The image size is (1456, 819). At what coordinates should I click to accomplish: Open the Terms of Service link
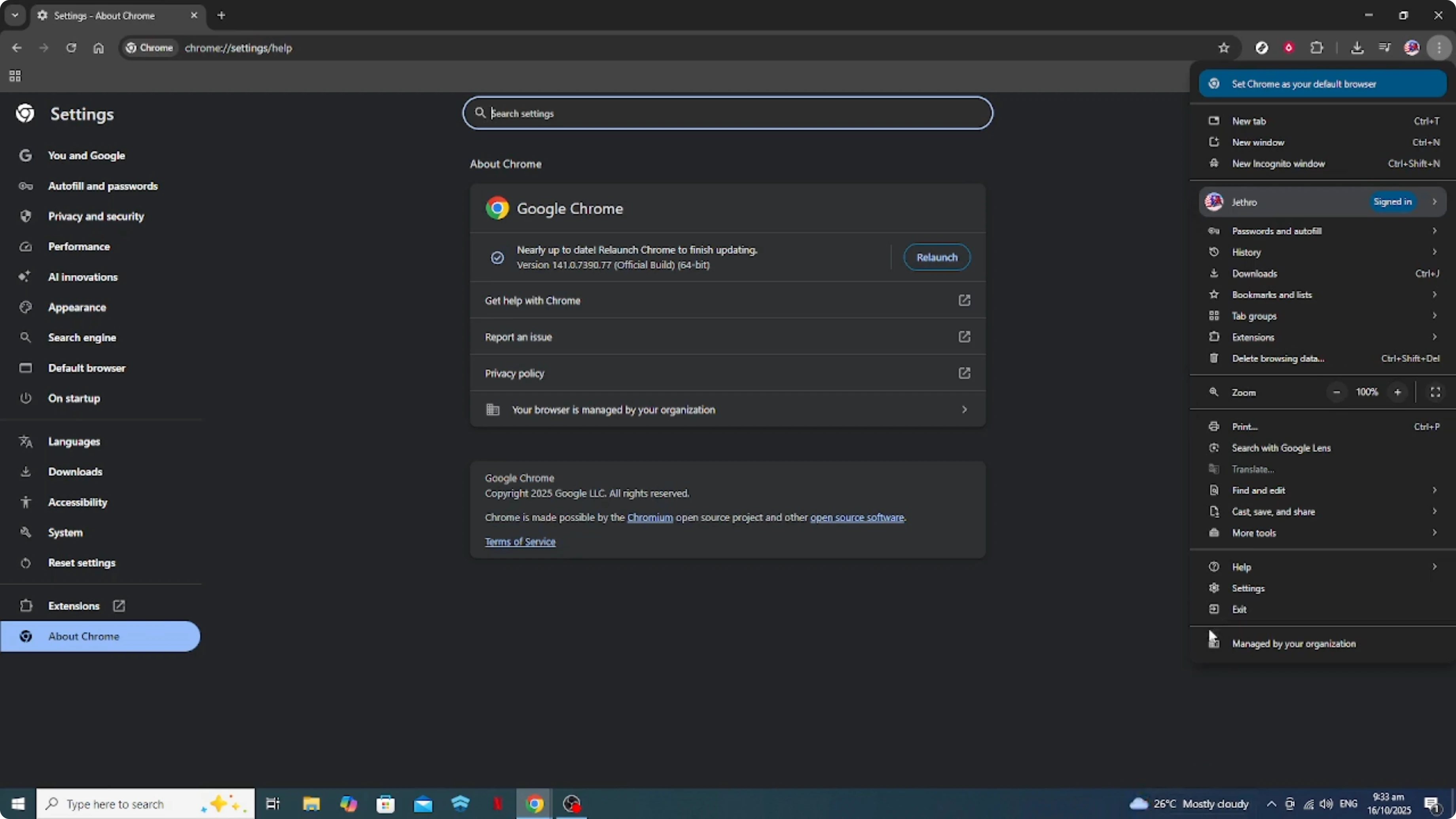520,542
